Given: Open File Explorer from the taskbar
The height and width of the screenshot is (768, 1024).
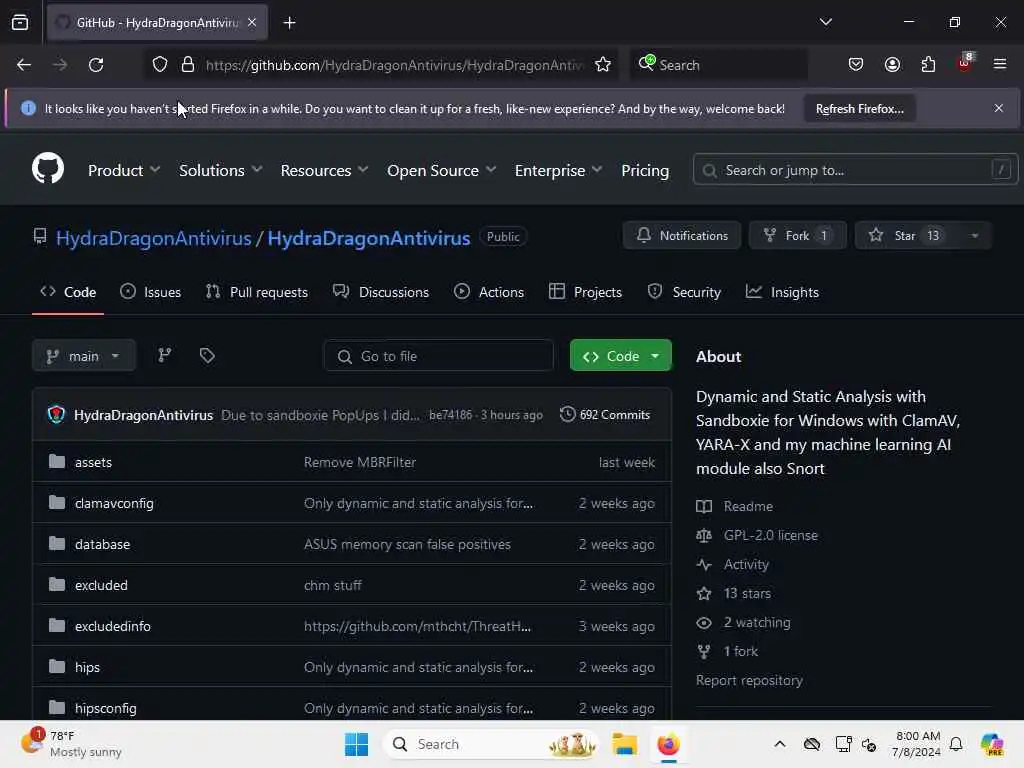Looking at the screenshot, I should (624, 744).
